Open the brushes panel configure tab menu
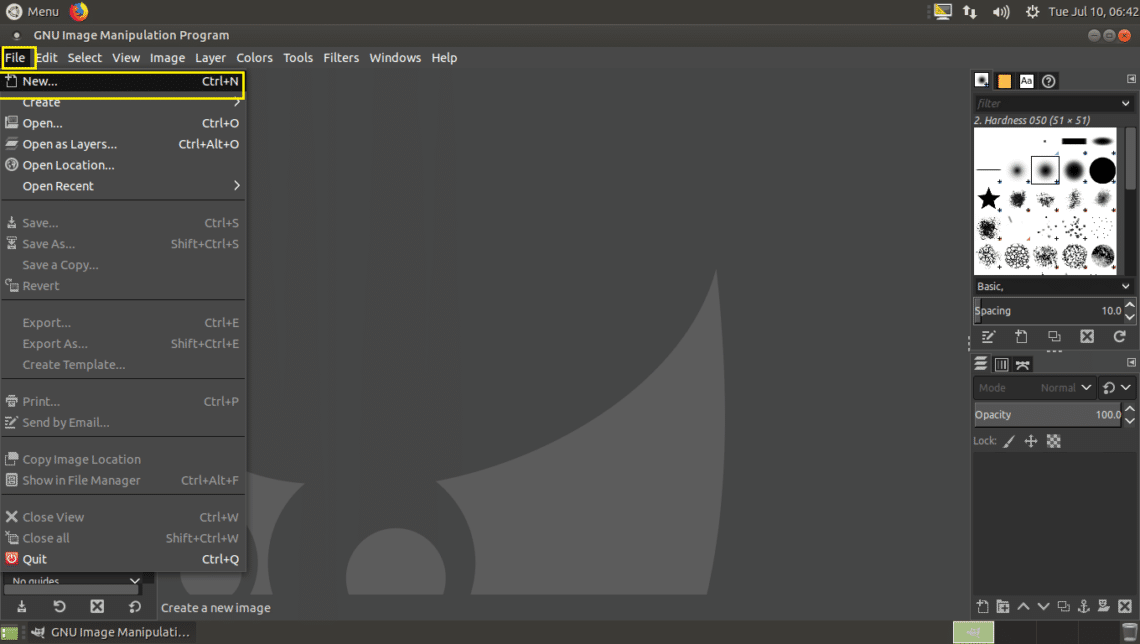This screenshot has height=644, width=1140. pos(1131,79)
